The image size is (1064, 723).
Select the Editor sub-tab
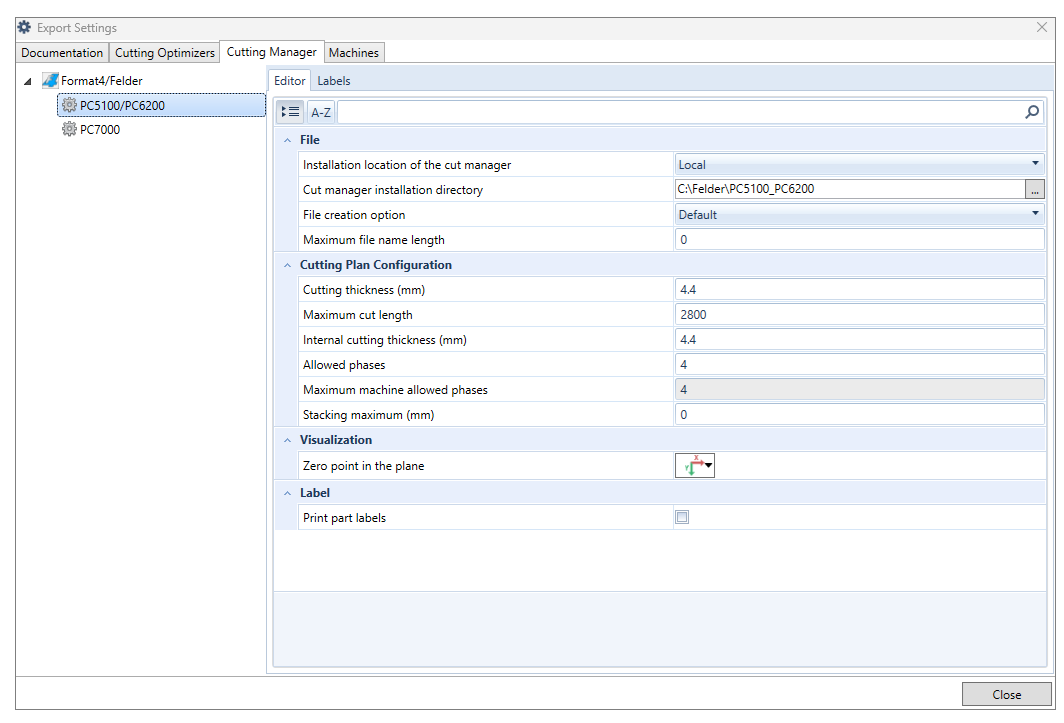(290, 80)
